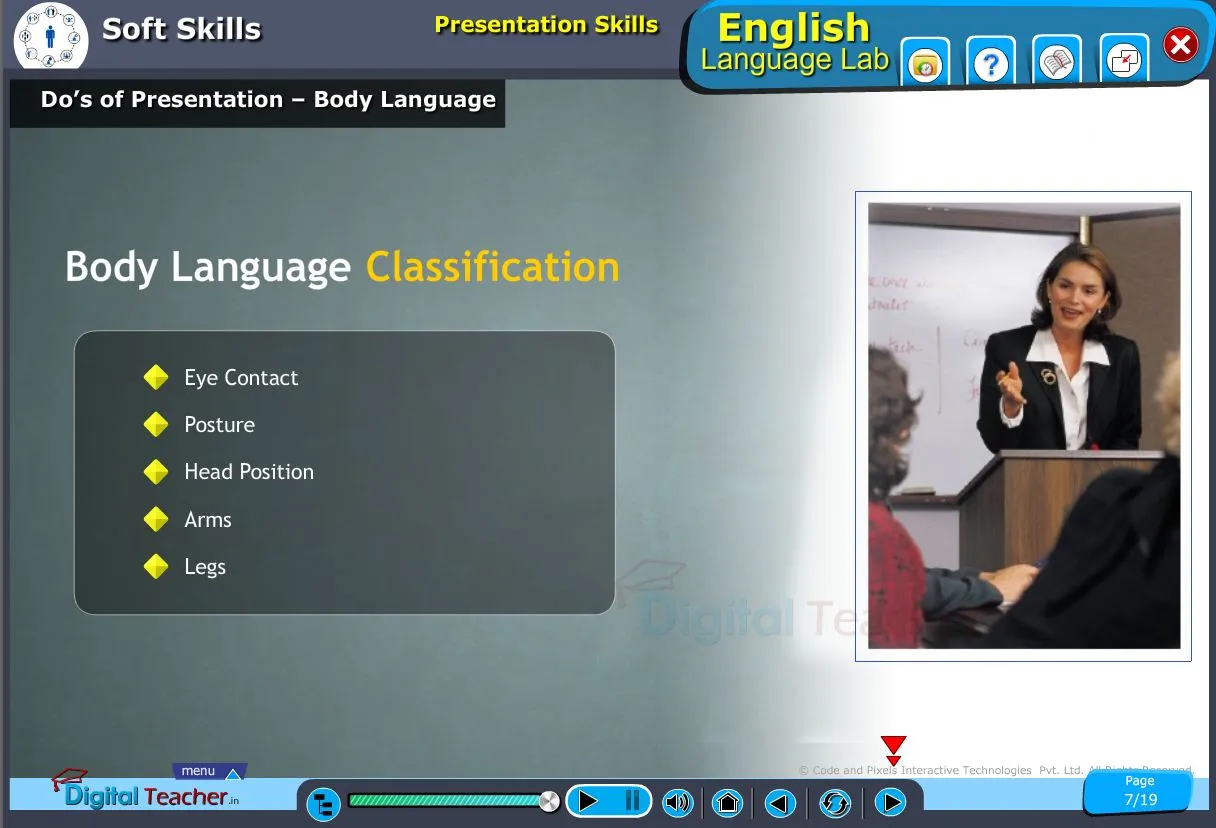Click the Soft Skills title text
Viewport: 1216px width, 828px height.
(x=181, y=29)
